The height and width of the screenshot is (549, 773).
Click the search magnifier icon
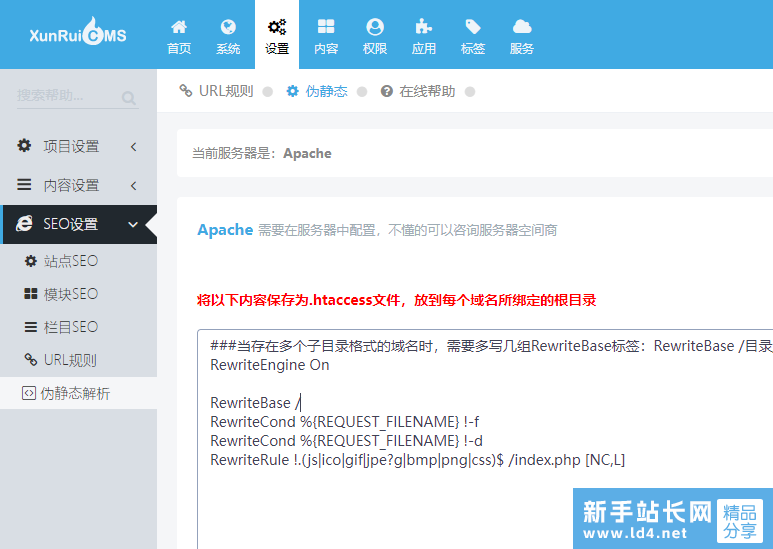[x=129, y=98]
